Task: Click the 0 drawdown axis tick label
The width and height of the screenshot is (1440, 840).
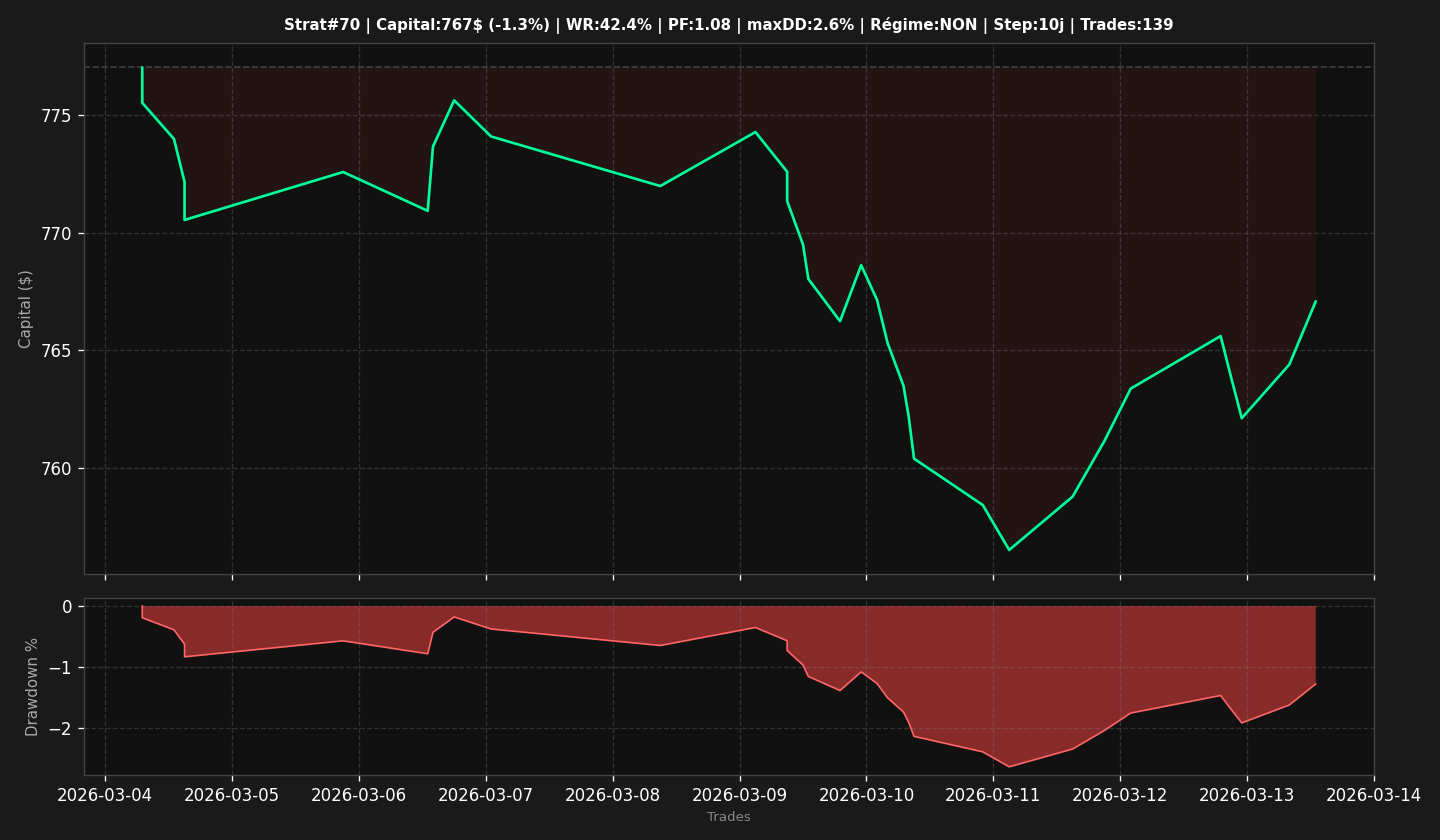Action: 67,607
